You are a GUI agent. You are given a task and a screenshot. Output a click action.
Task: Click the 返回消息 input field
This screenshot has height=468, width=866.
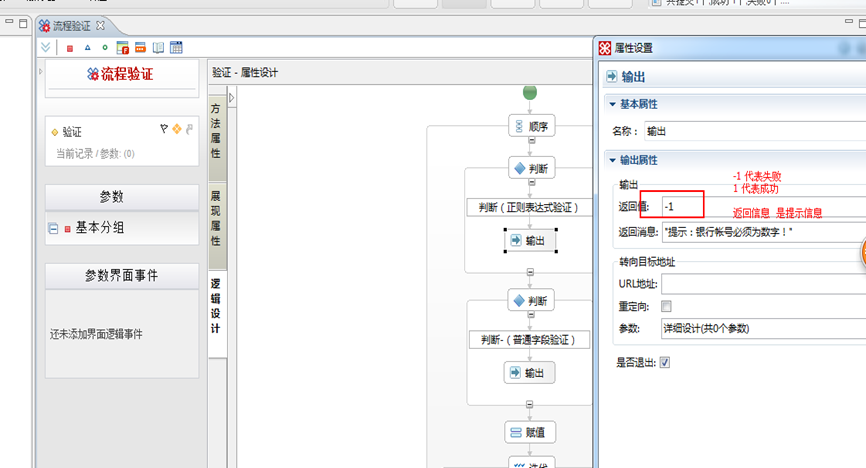pos(764,232)
